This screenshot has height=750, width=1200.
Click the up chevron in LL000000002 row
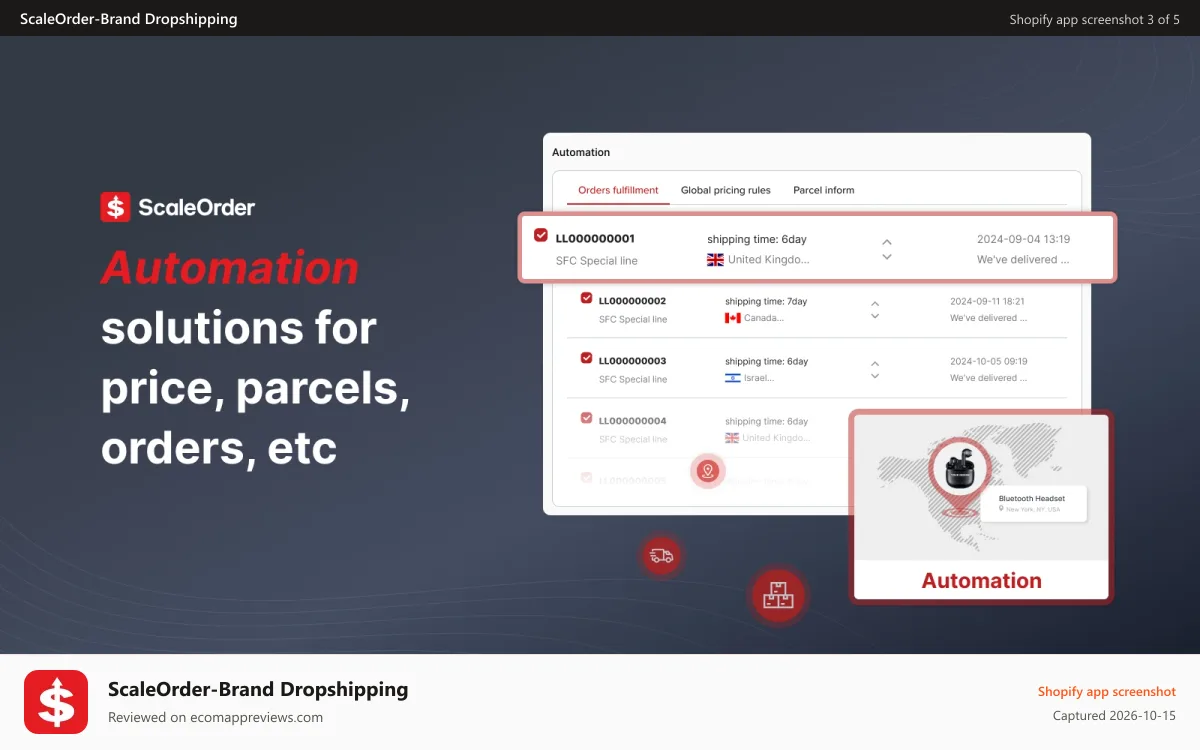click(875, 303)
